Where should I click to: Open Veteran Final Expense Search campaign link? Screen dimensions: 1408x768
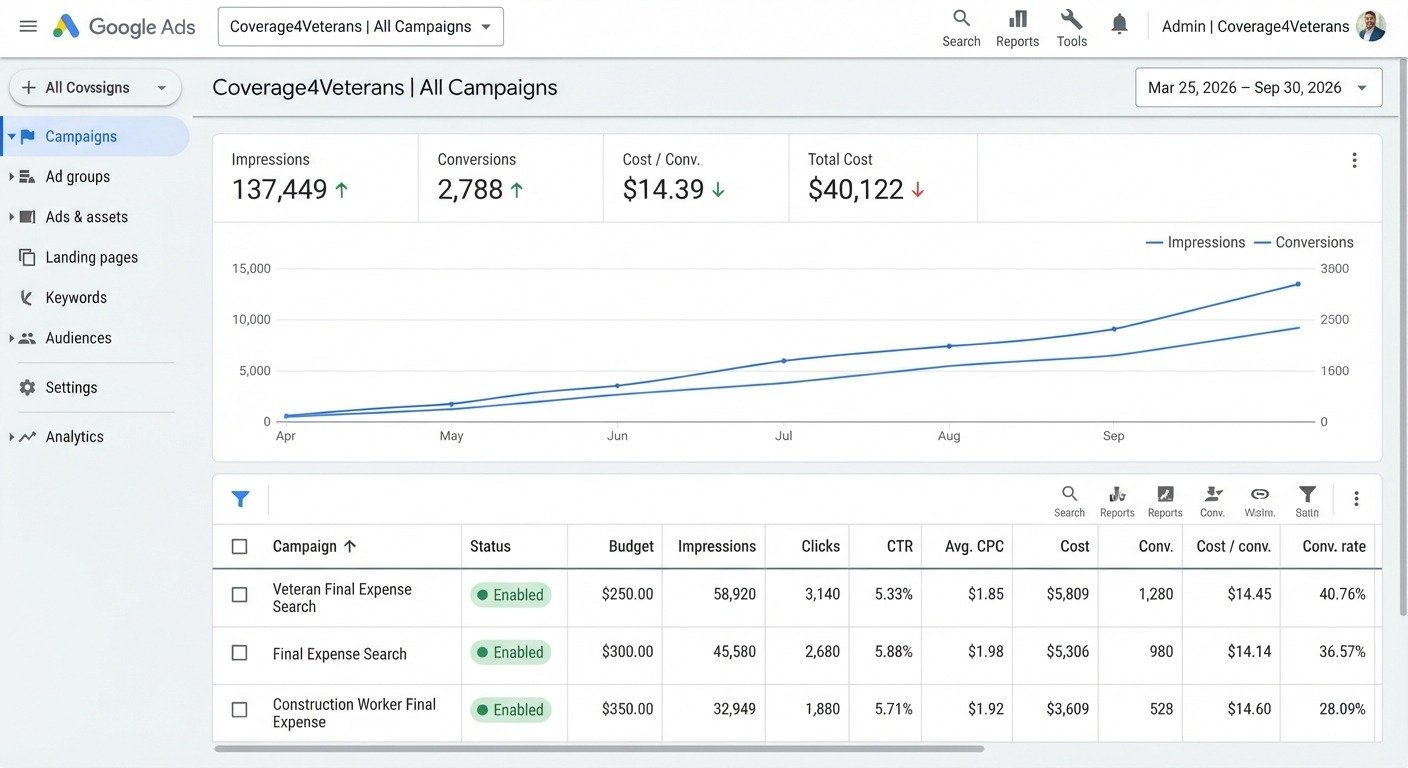click(342, 598)
